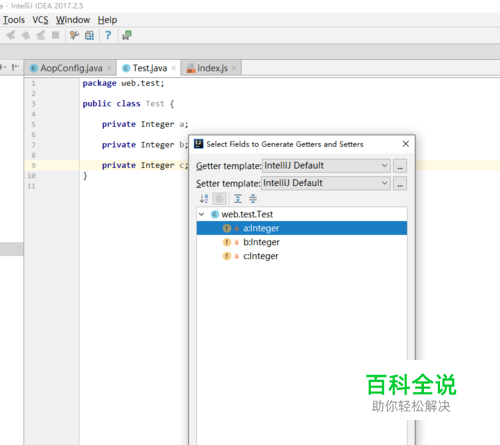500x445 pixels.
Task: Collapse the web.test.Test tree node
Action: point(201,214)
